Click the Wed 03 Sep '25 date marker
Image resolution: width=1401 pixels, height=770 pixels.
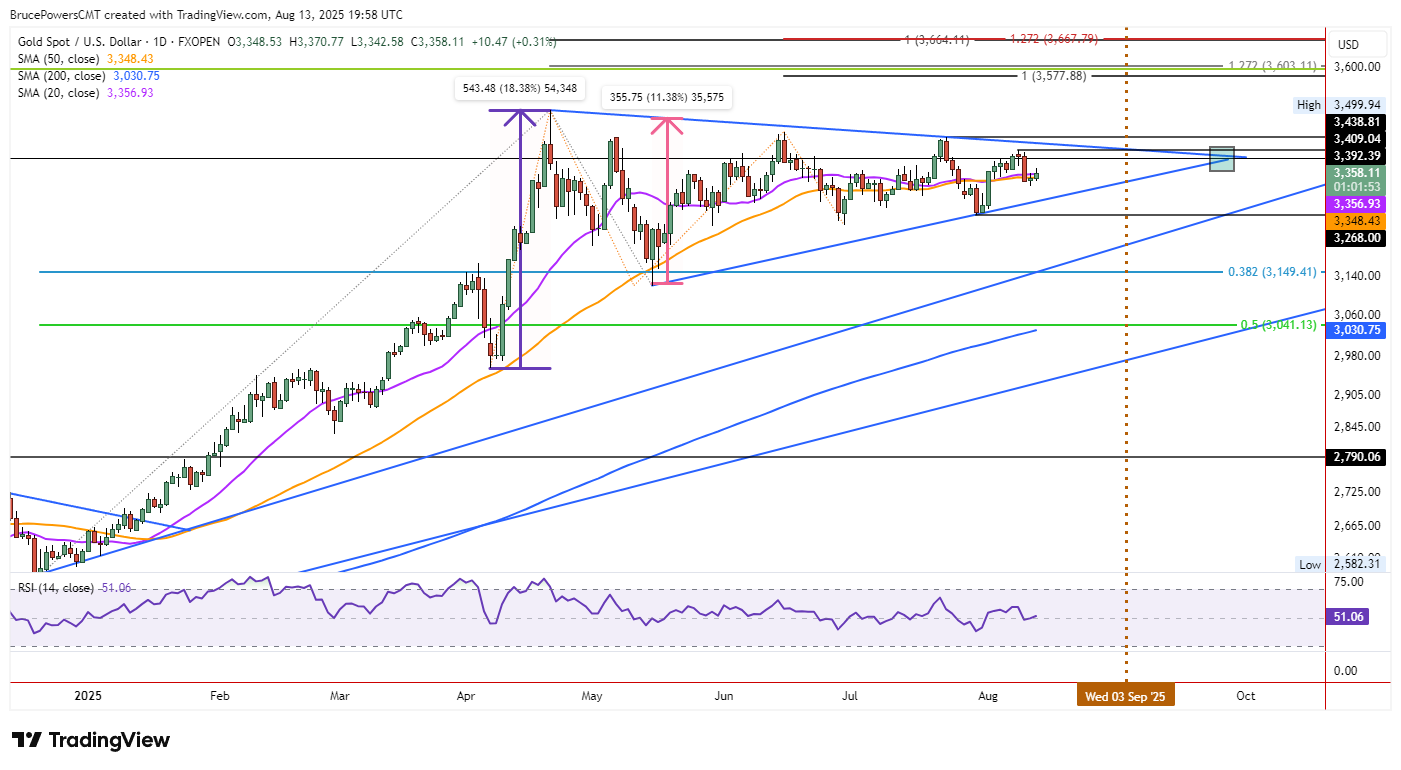click(1125, 695)
